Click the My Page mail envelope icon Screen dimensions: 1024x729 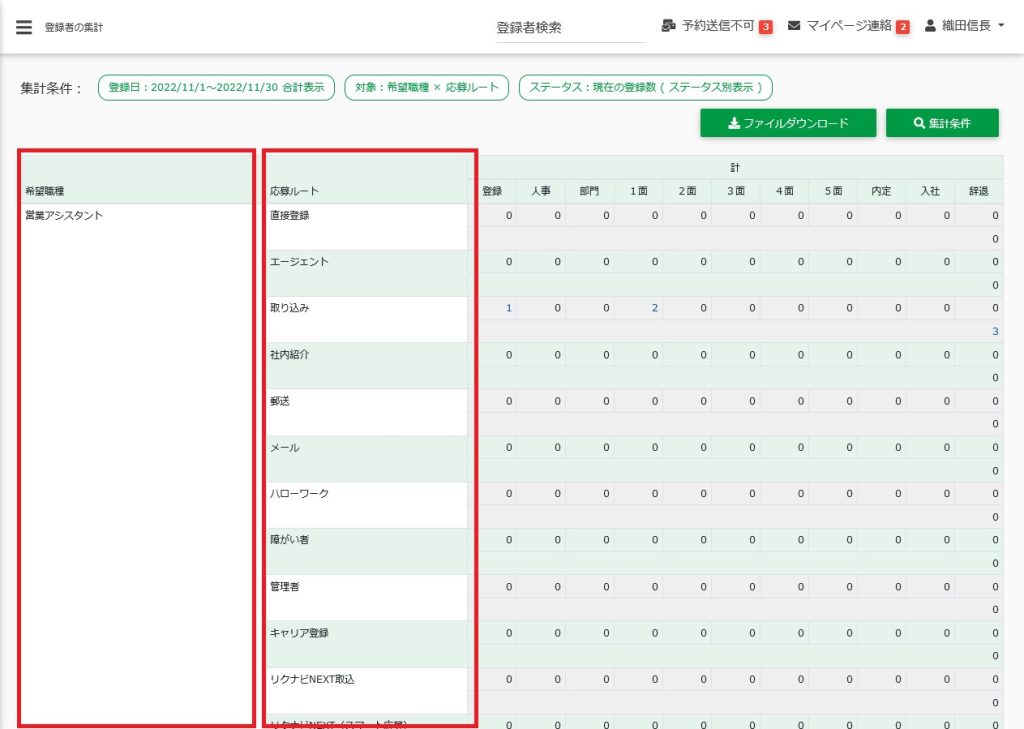(x=794, y=26)
